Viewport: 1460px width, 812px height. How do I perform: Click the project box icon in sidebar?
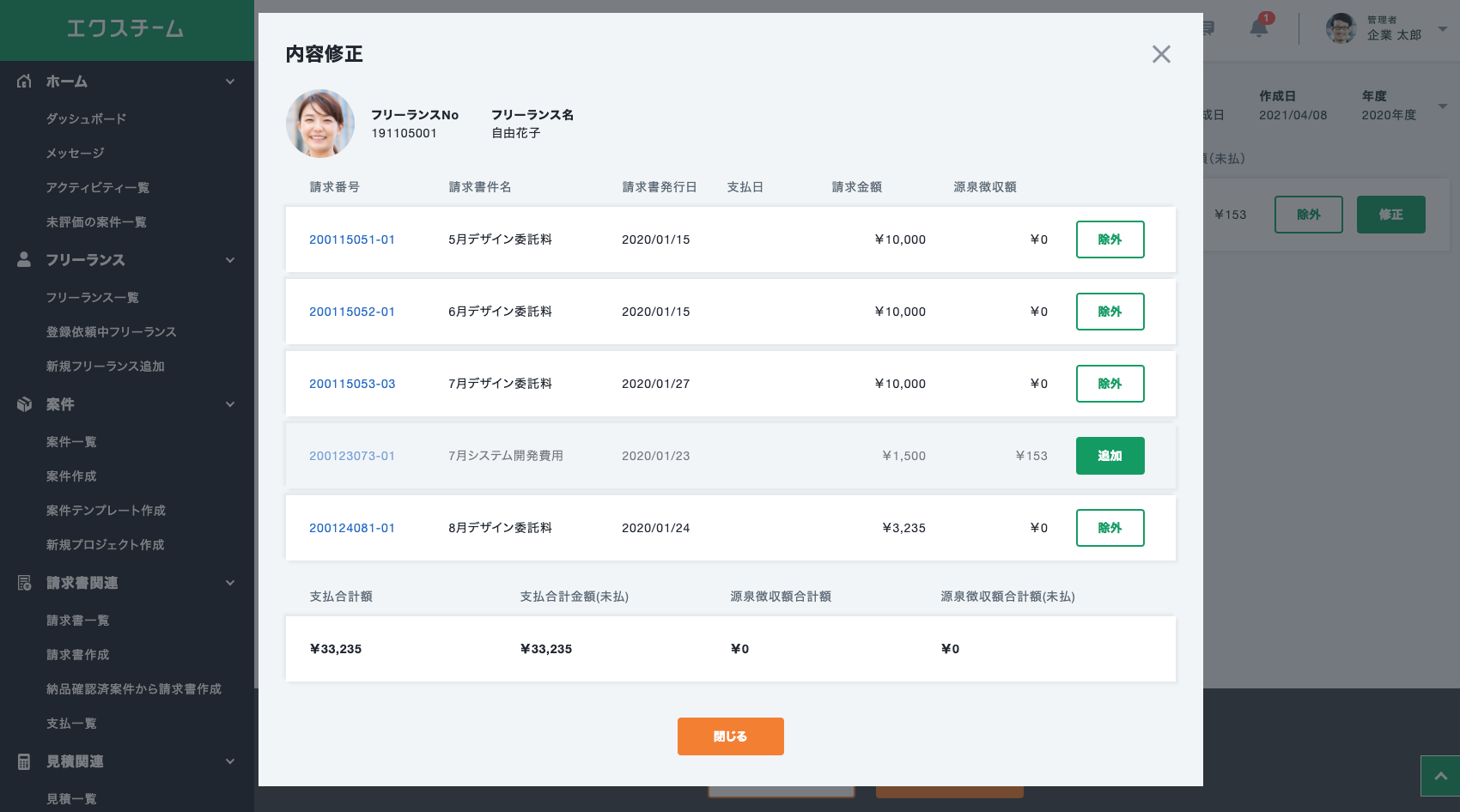24,404
